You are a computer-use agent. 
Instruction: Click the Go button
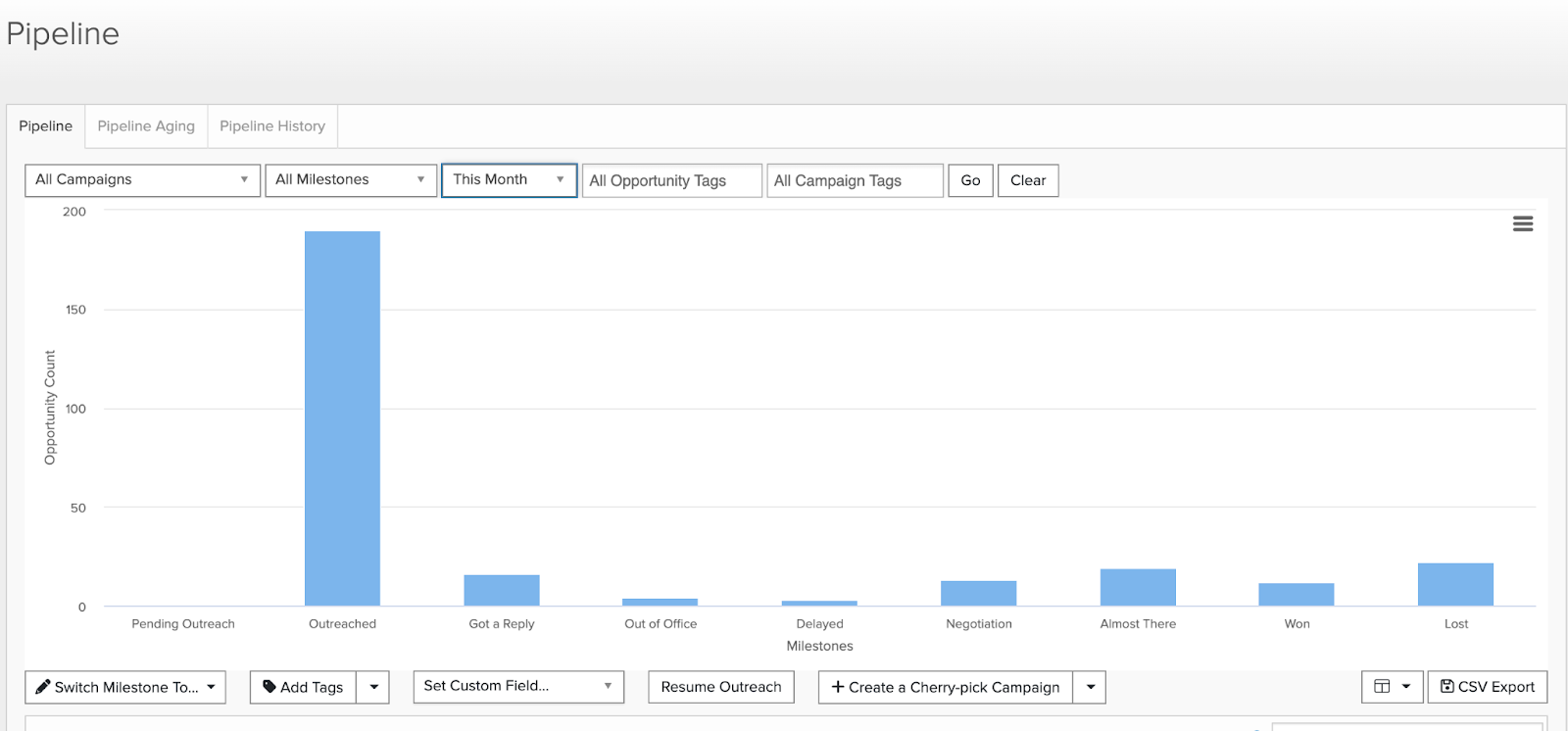pyautogui.click(x=970, y=181)
